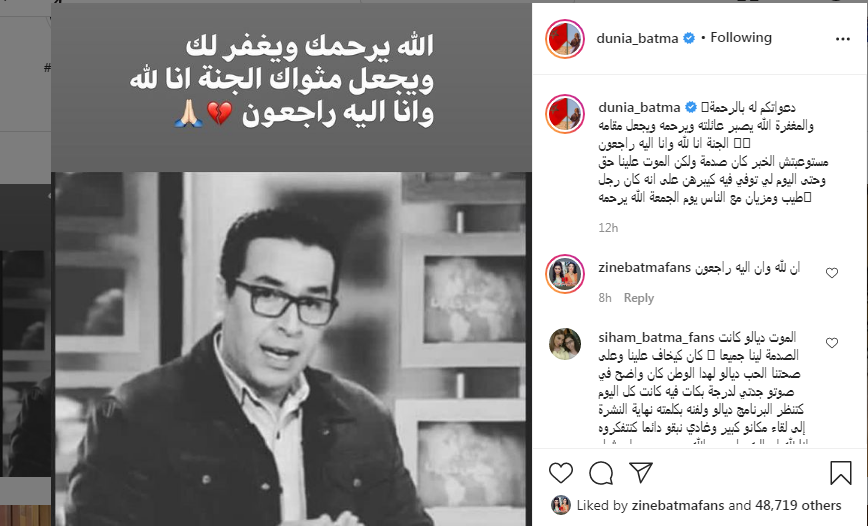Save the post with the bookmark icon
868x526 pixels.
(840, 473)
